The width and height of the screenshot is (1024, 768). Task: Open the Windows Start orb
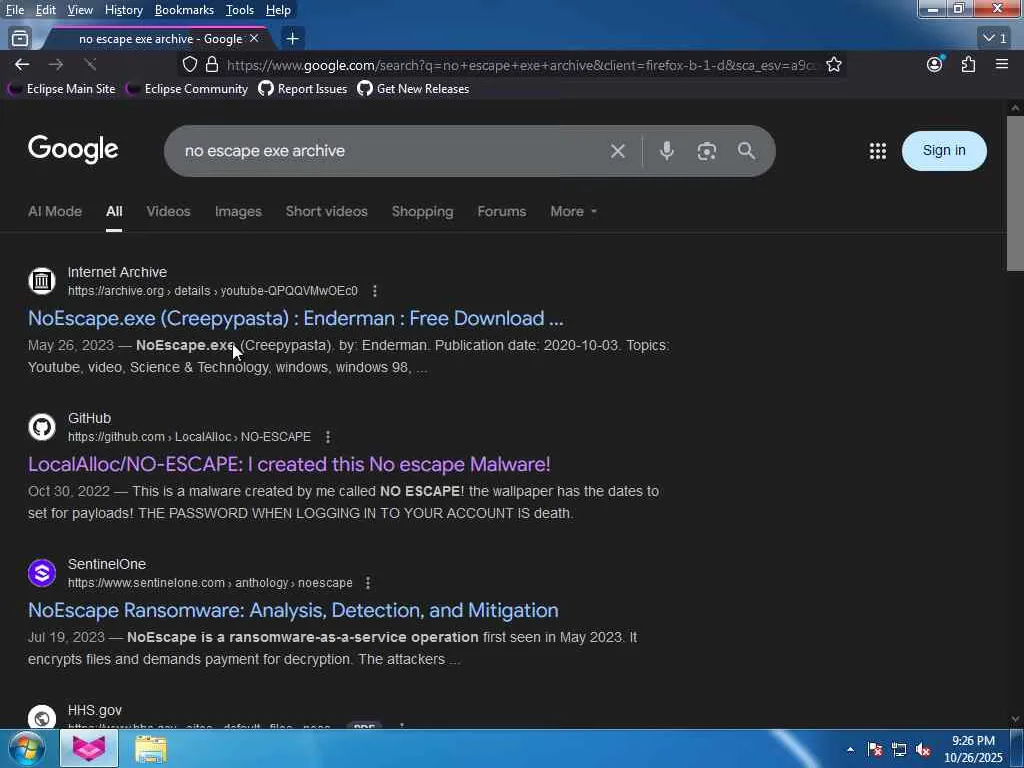26,748
